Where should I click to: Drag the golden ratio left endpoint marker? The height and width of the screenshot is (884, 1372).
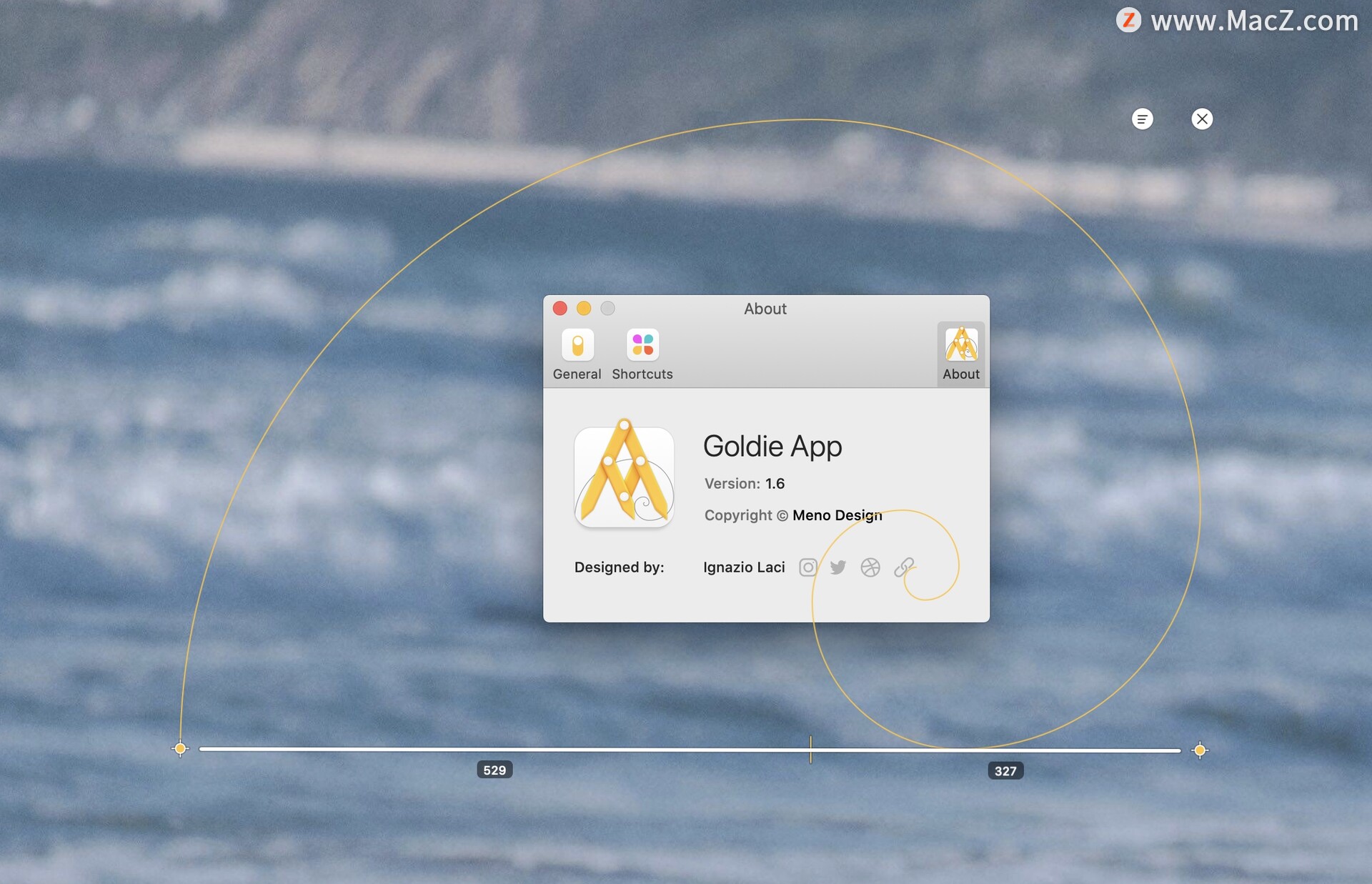(178, 750)
